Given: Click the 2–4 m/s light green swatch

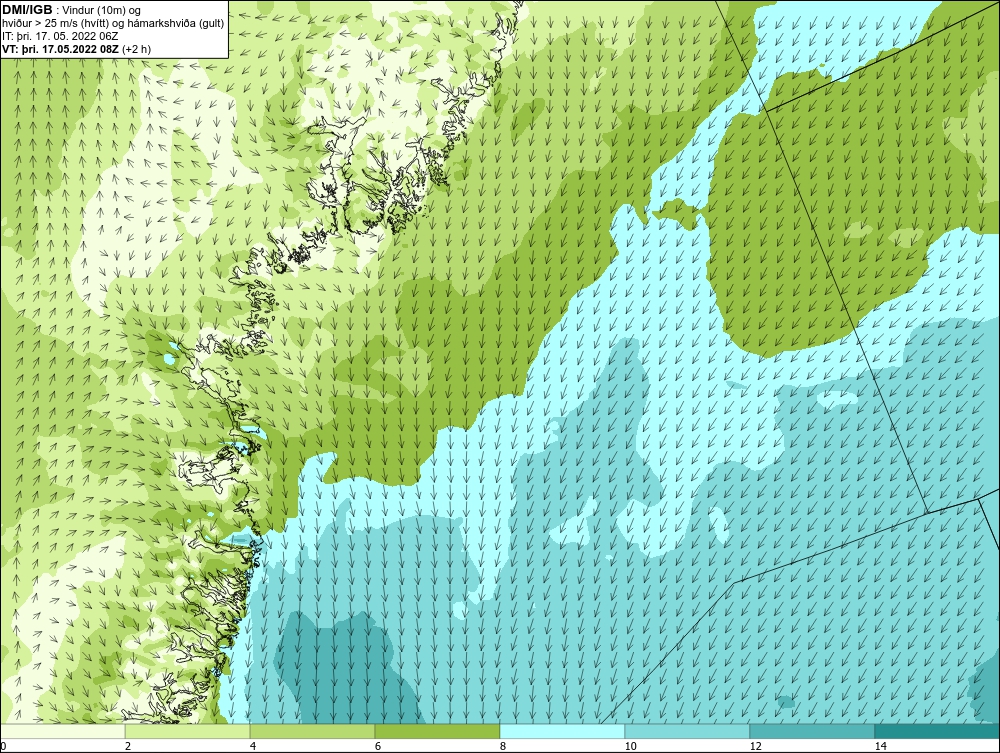Looking at the screenshot, I should pyautogui.click(x=188, y=731).
